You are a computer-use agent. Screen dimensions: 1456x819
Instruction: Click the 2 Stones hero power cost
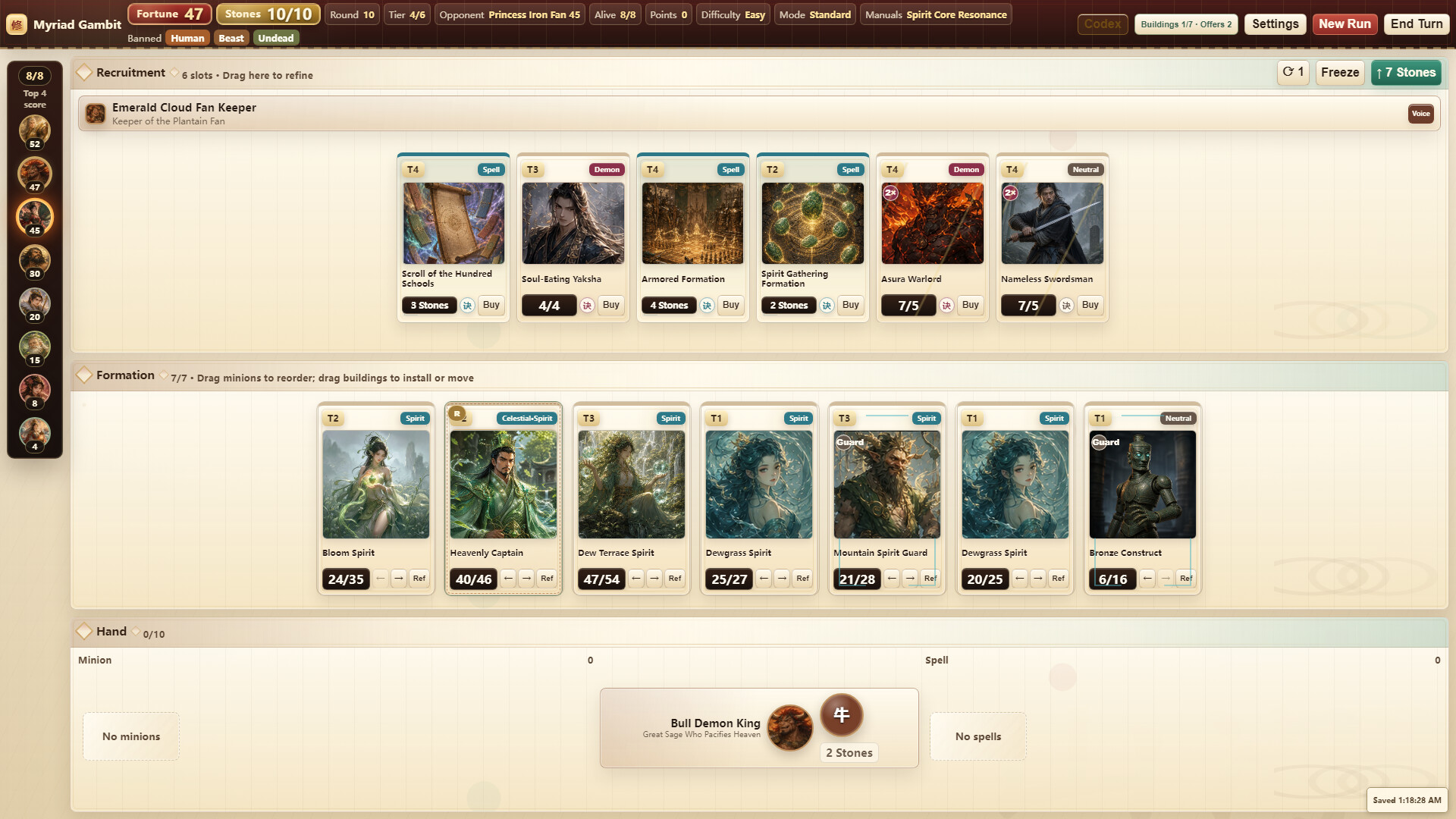click(849, 752)
